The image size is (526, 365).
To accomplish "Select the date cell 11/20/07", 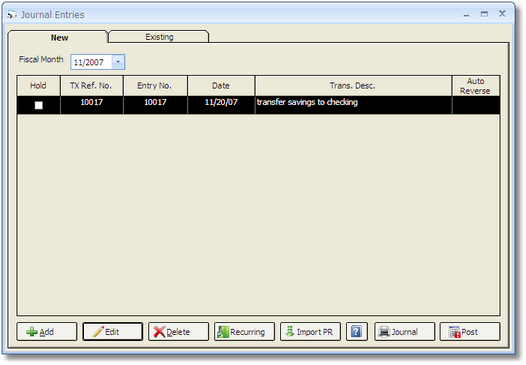I will pyautogui.click(x=221, y=105).
